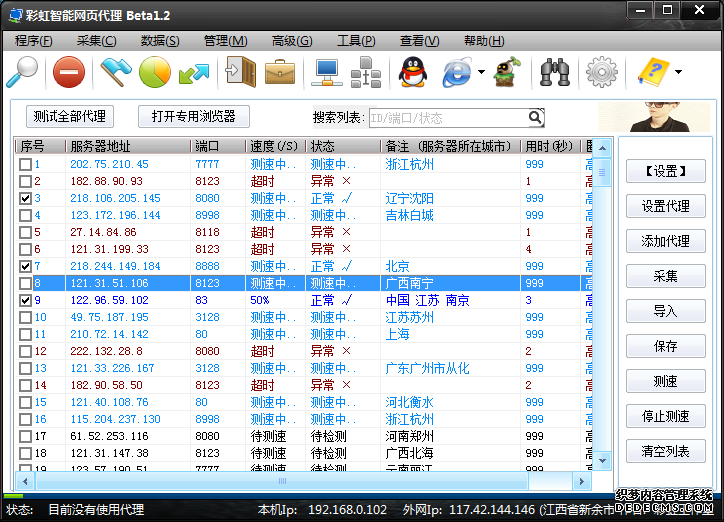Click the Internet Explorer toolbar icon
Screen dimensions: 724x522
click(457, 72)
